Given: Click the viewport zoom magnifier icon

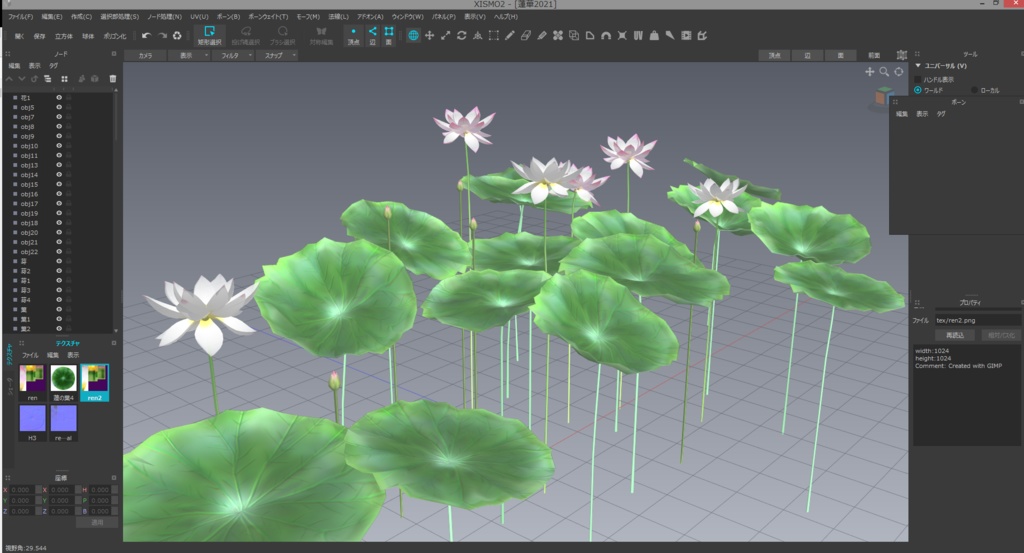Looking at the screenshot, I should pos(884,72).
